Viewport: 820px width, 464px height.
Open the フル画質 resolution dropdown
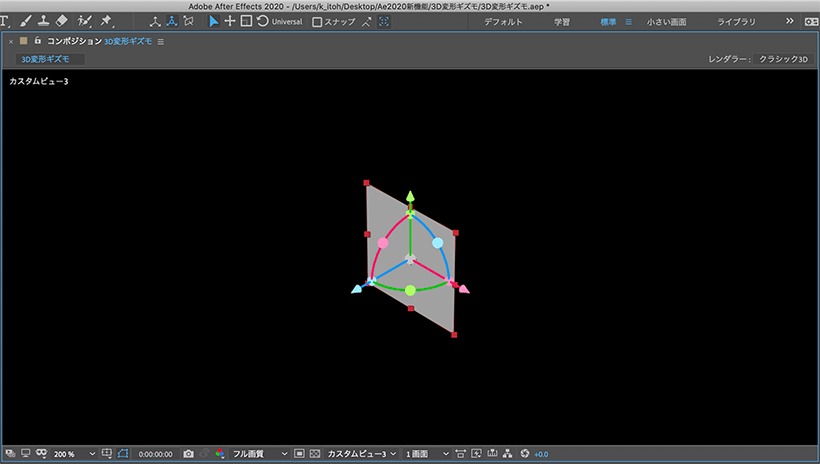click(260, 454)
